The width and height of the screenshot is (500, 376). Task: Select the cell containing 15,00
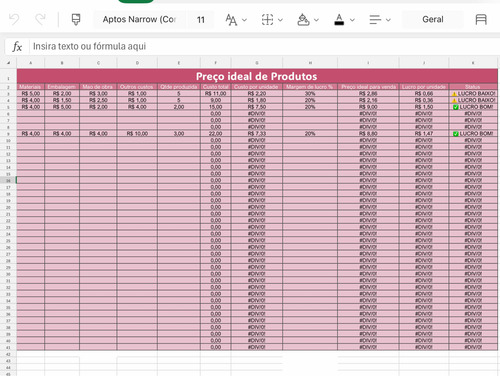(216, 107)
